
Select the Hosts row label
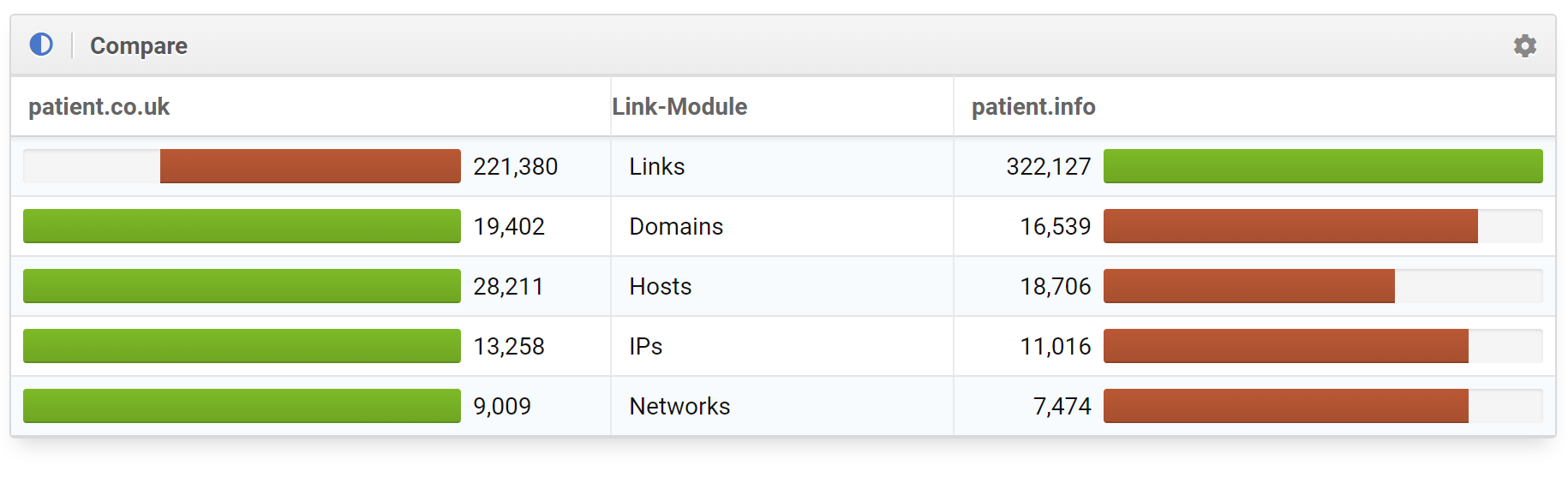coord(660,287)
